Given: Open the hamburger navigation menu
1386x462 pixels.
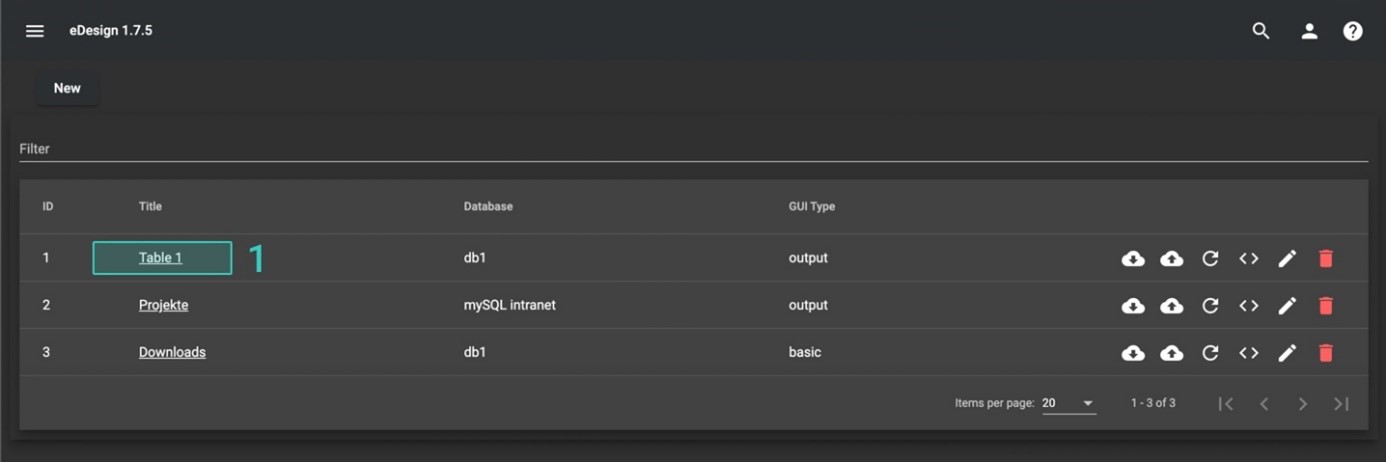Looking at the screenshot, I should (35, 31).
